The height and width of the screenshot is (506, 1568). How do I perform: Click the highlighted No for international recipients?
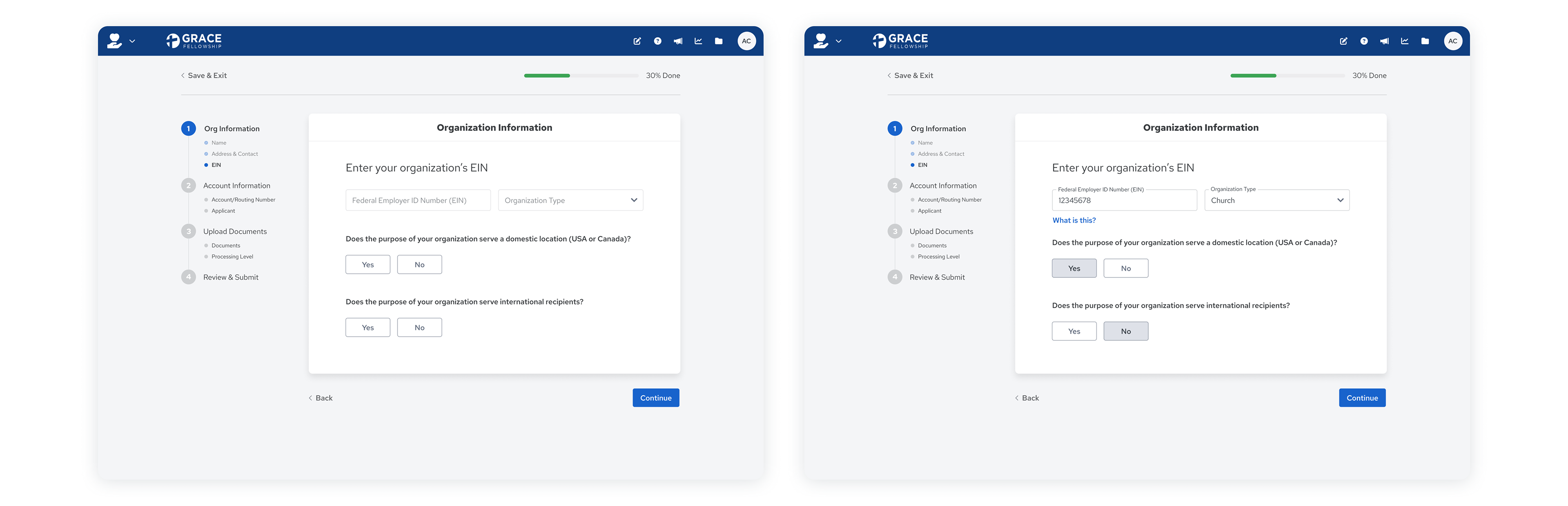[1125, 331]
